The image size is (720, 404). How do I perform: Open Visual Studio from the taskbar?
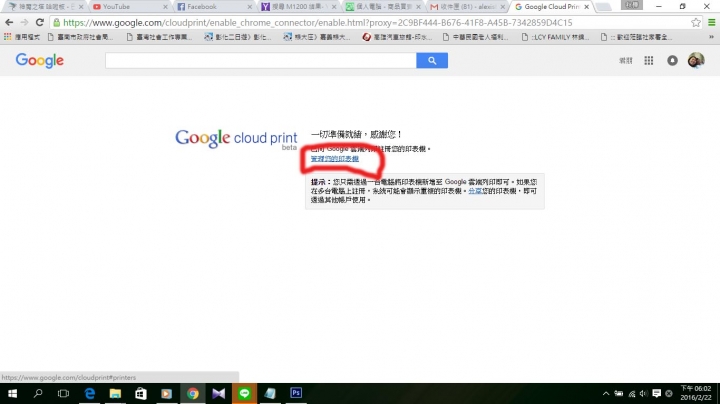tap(219, 393)
